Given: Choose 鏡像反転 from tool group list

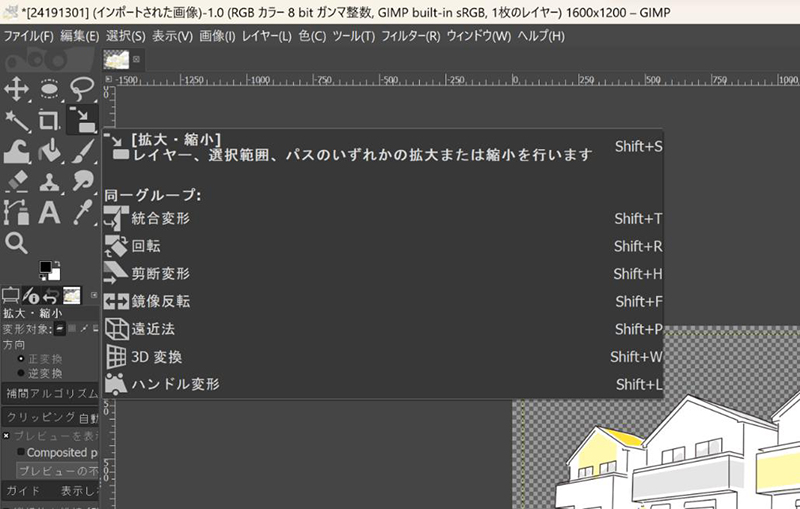Looking at the screenshot, I should point(383,301).
